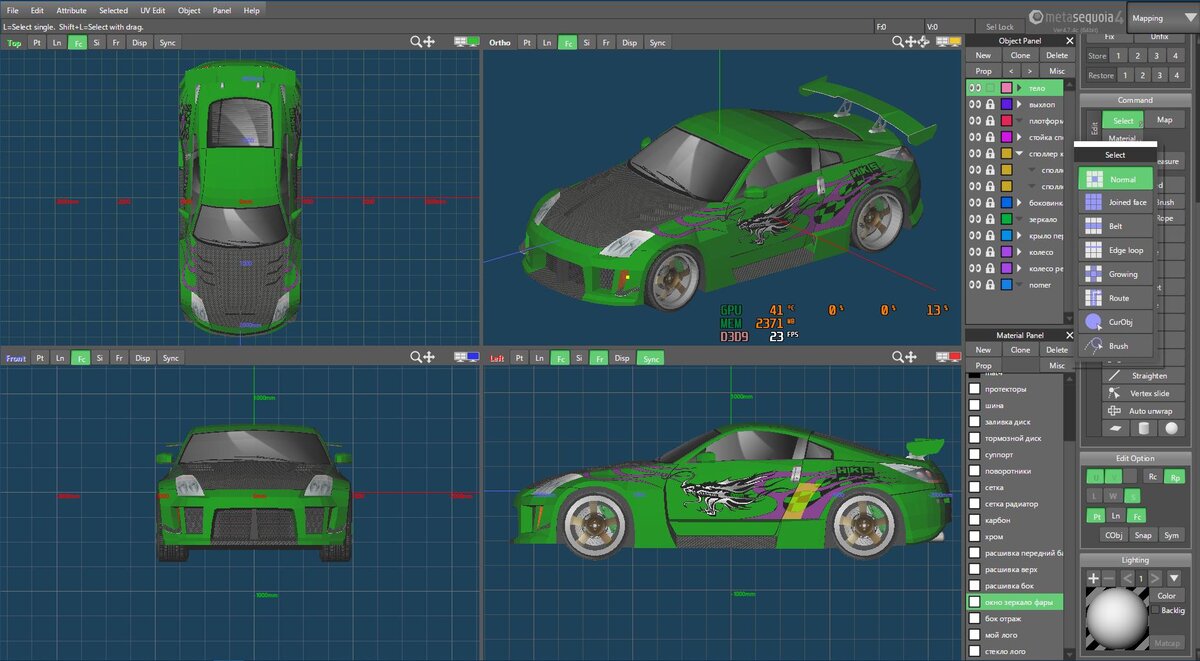
Task: Open the File menu
Action: tap(13, 10)
